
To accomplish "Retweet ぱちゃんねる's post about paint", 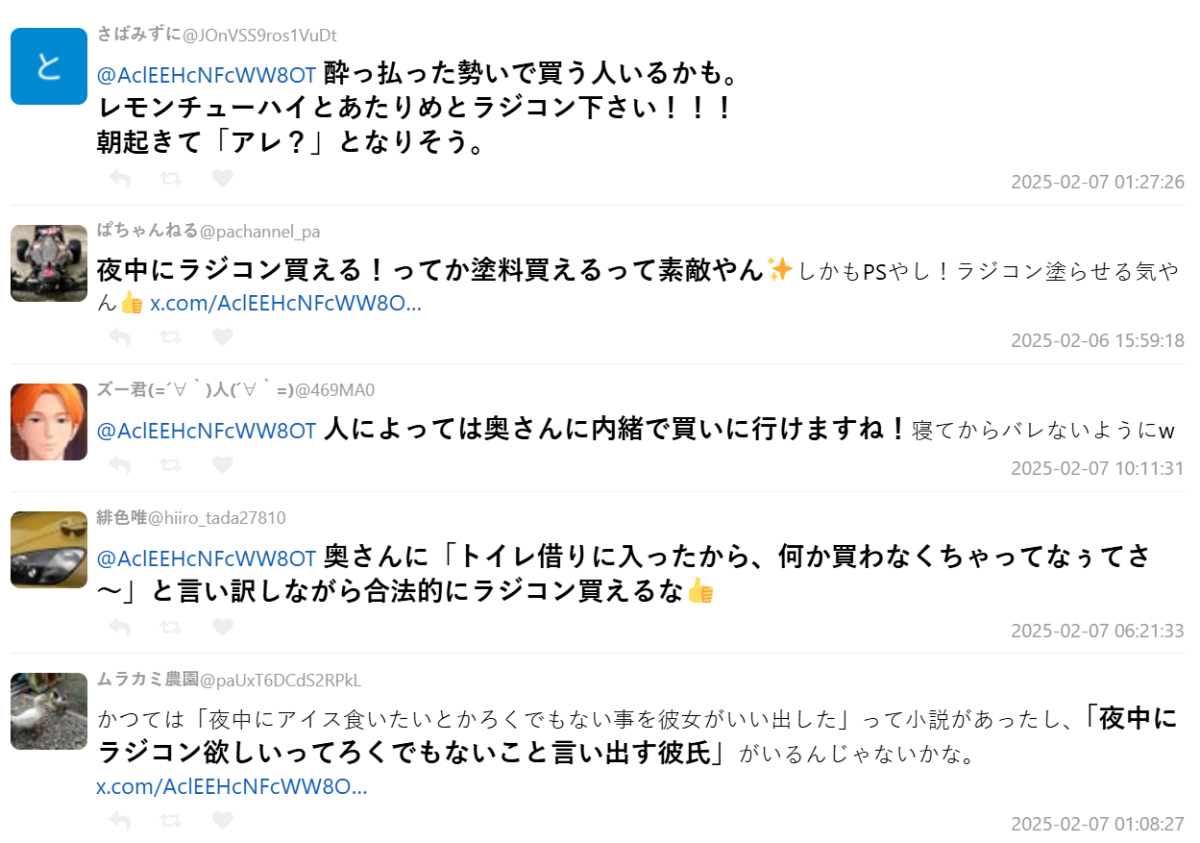I will (171, 337).
